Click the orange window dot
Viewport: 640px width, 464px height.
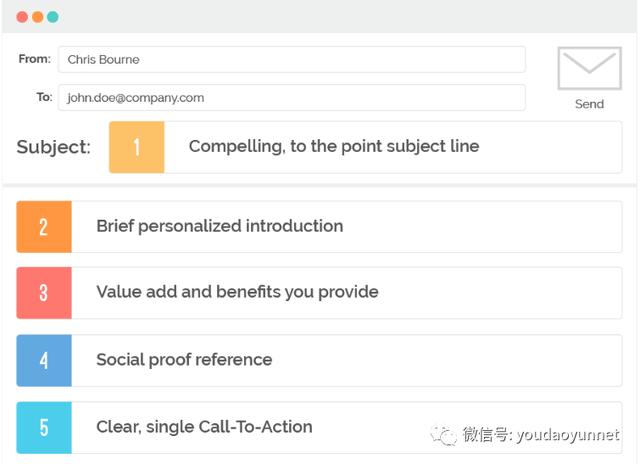[x=38, y=17]
